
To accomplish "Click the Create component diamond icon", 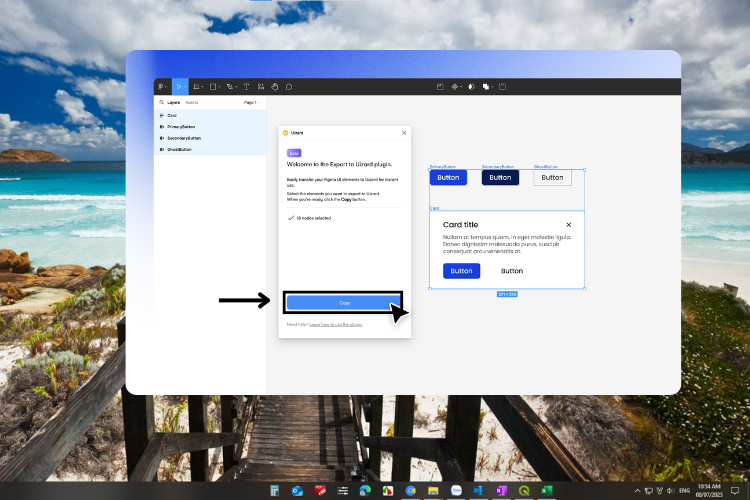I will click(454, 87).
